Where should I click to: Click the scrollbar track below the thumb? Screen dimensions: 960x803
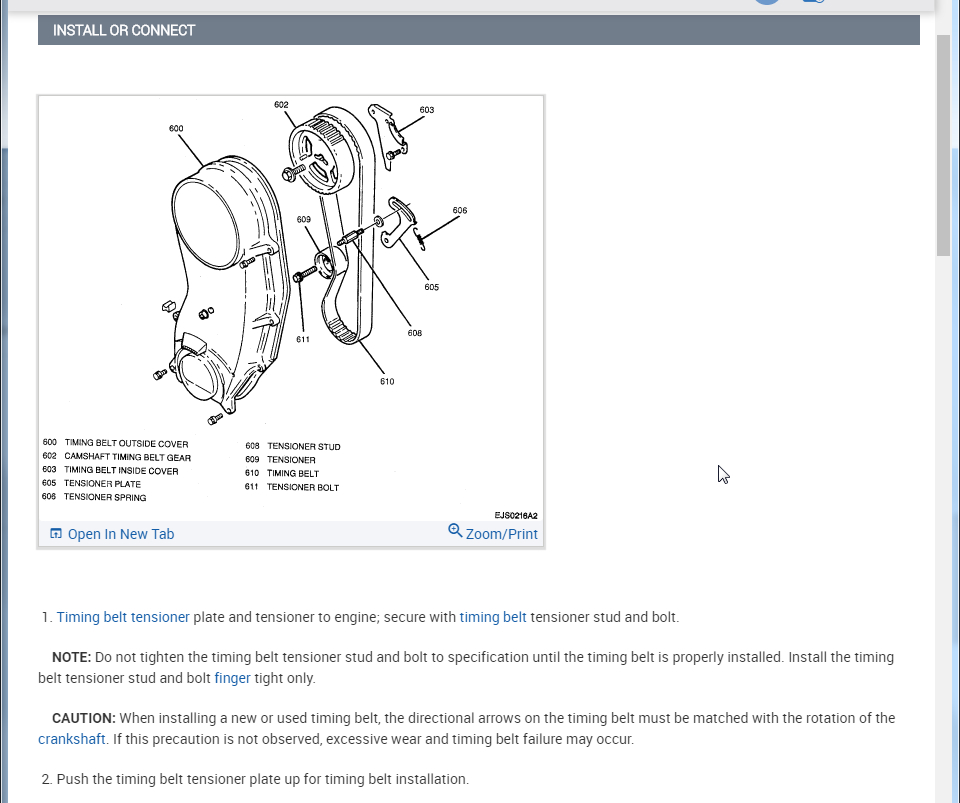click(x=943, y=500)
